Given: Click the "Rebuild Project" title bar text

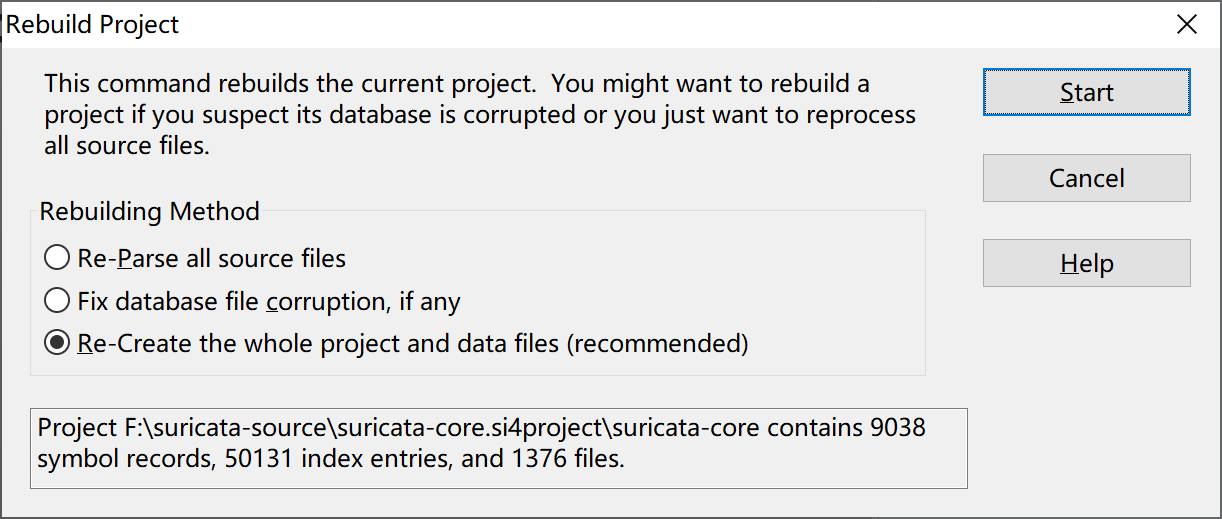Looking at the screenshot, I should tap(93, 25).
